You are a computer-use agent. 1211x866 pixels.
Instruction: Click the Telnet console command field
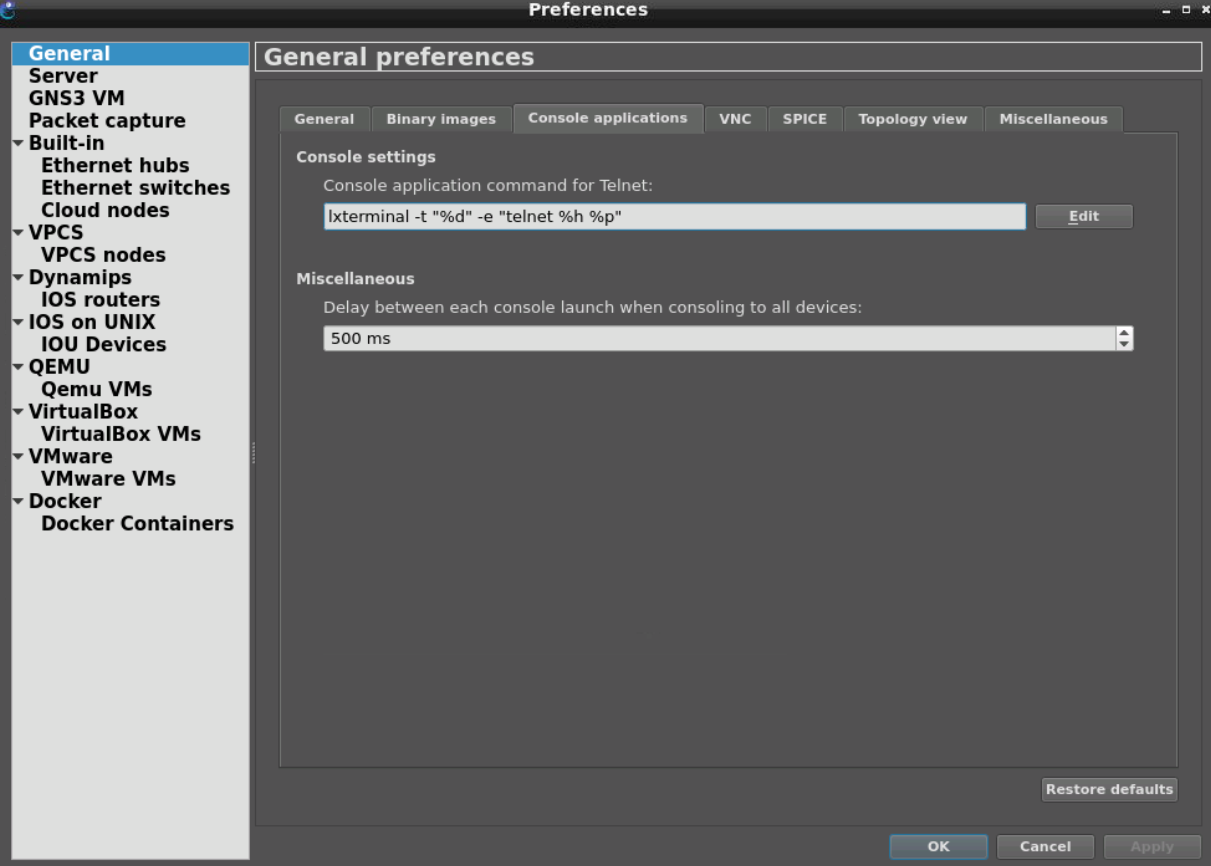[x=674, y=217]
